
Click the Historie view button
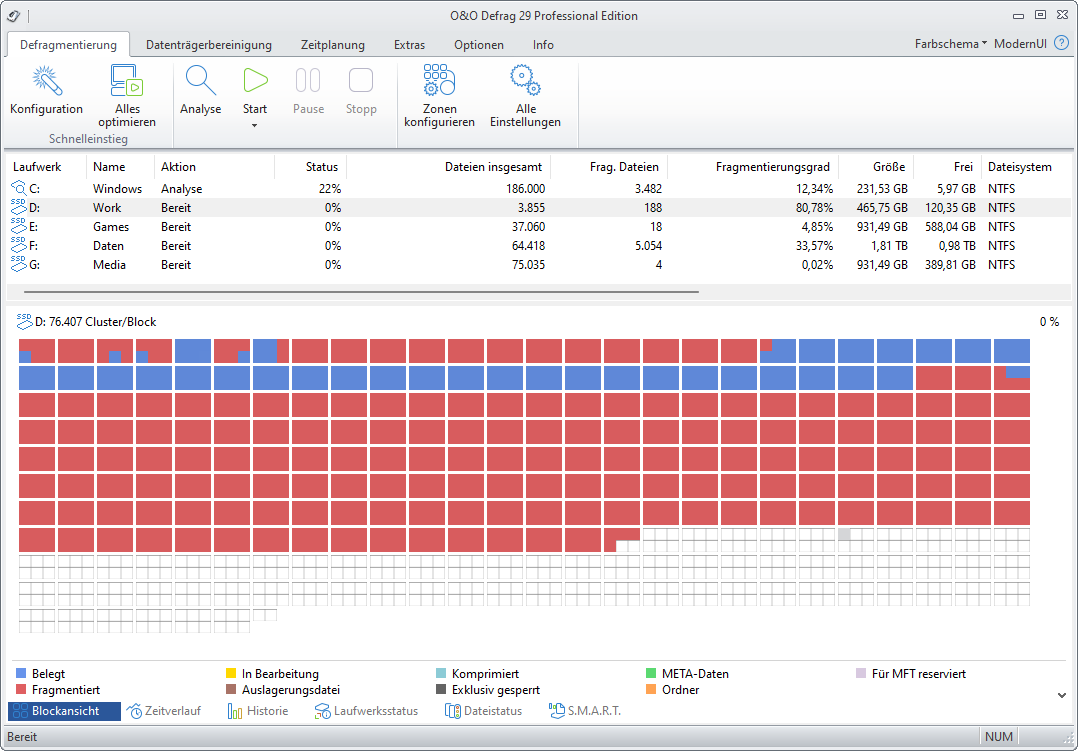tap(258, 711)
